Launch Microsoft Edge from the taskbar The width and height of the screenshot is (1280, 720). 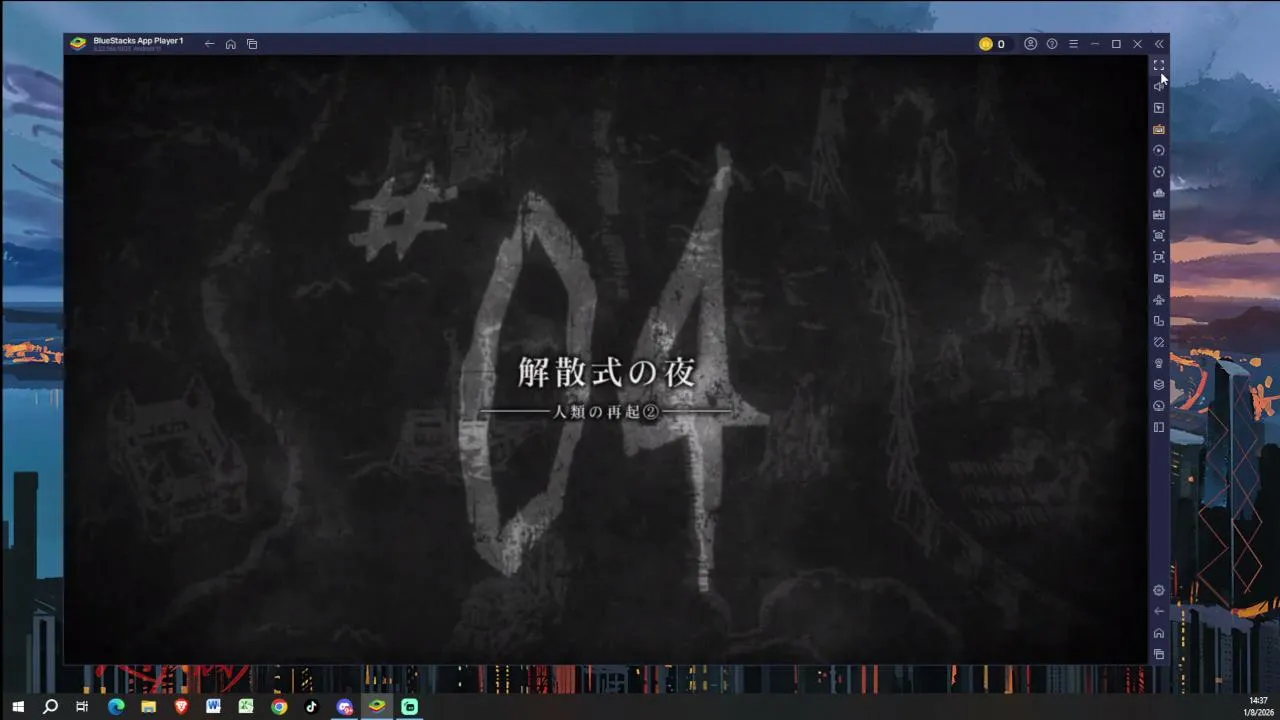pyautogui.click(x=116, y=706)
